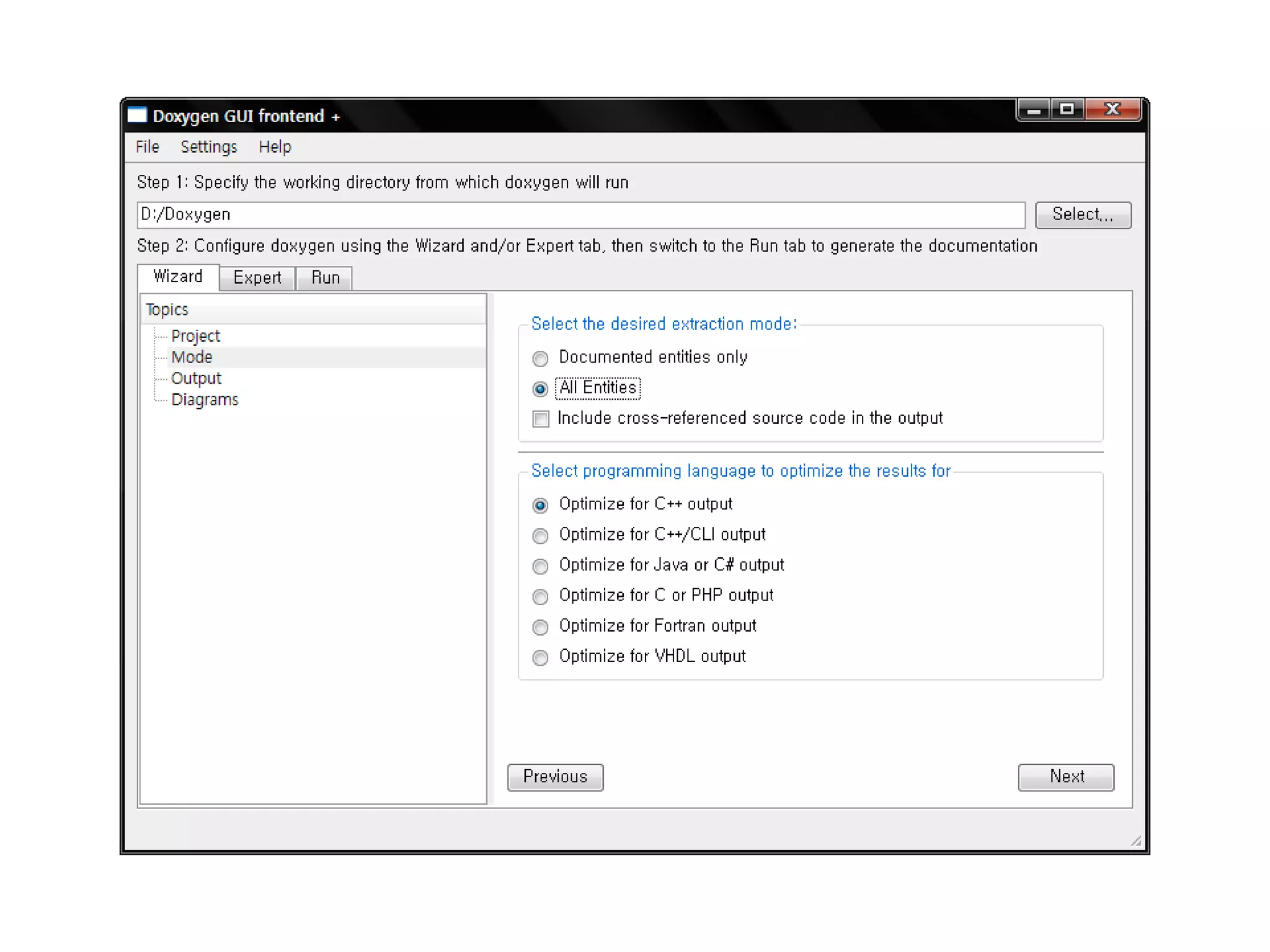This screenshot has width=1270, height=952.
Task: Select the All Entities radio button
Action: tap(541, 389)
